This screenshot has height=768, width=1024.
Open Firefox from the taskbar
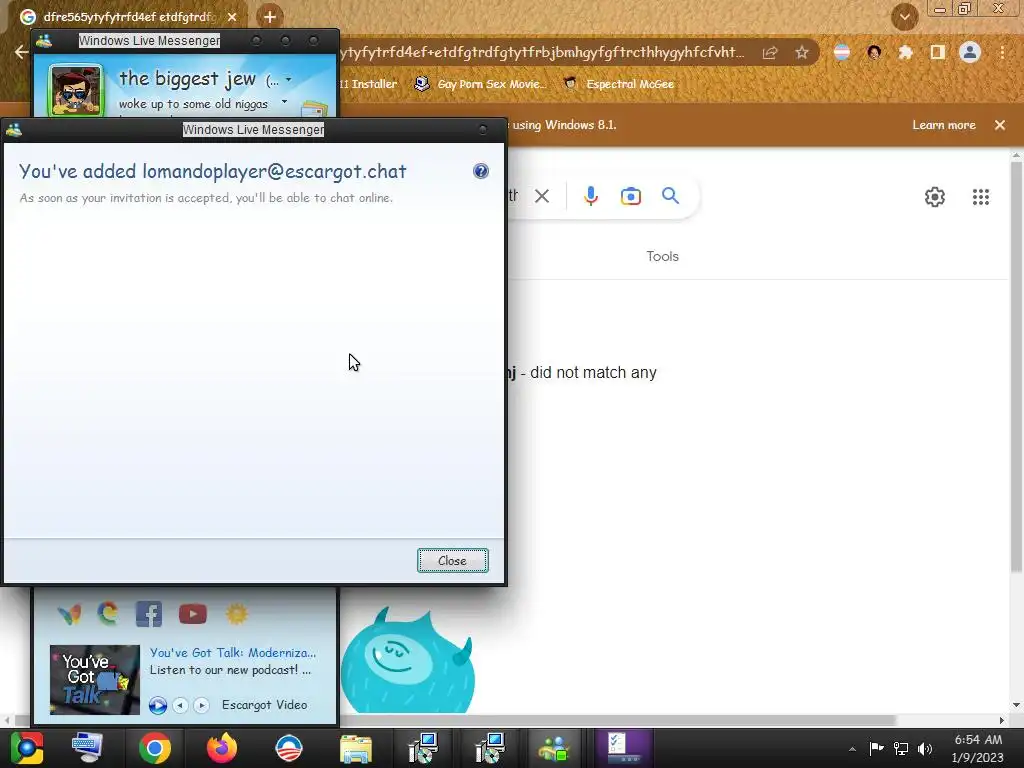(222, 748)
